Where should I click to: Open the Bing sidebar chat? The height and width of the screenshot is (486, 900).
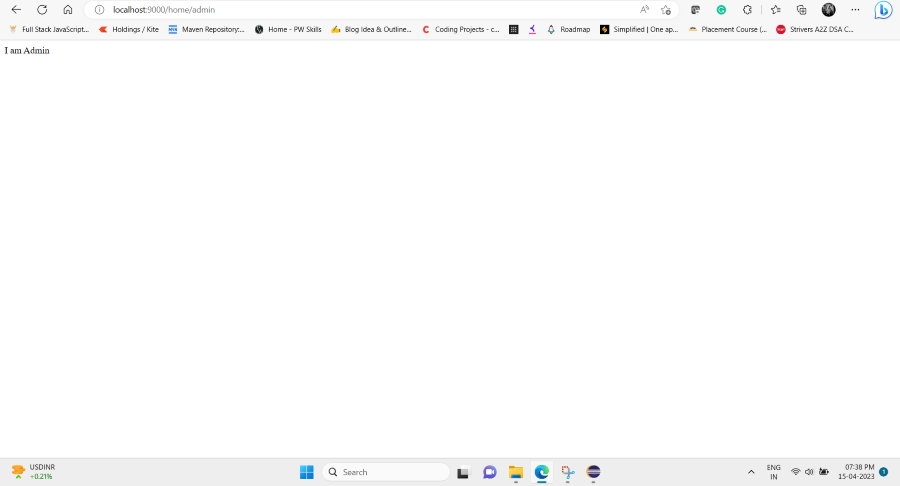883,10
